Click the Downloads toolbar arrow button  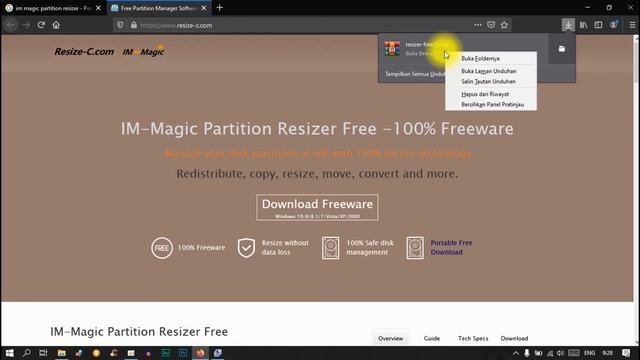pyautogui.click(x=568, y=25)
